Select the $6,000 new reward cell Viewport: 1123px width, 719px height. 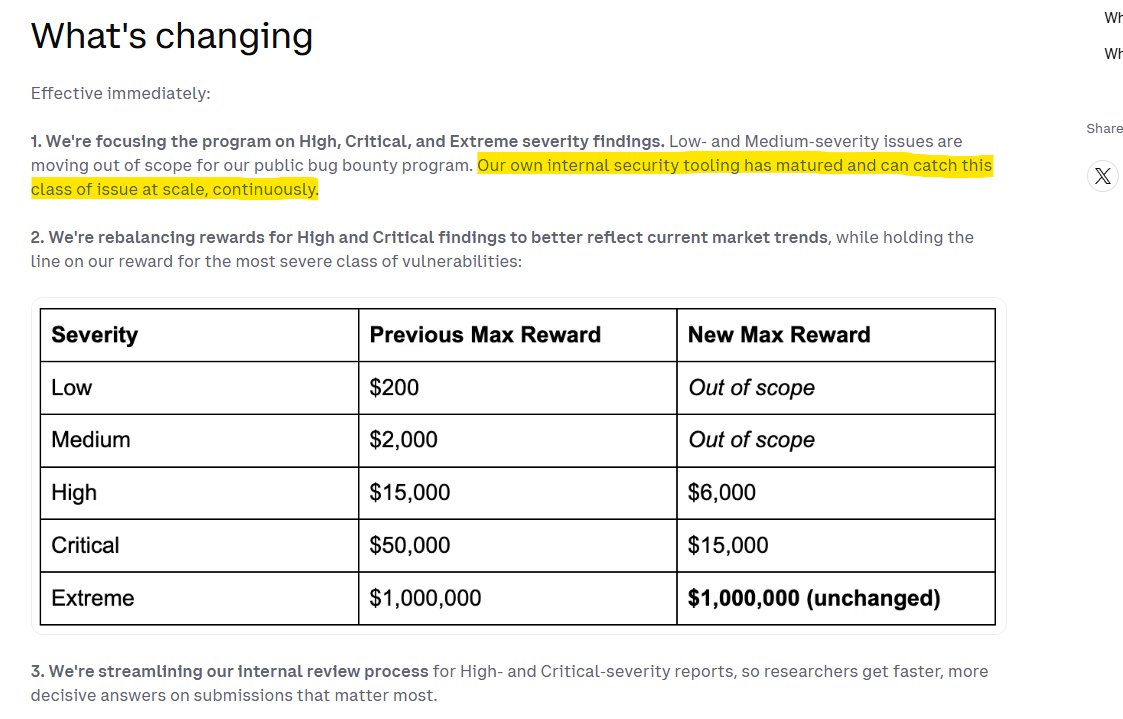click(x=836, y=493)
